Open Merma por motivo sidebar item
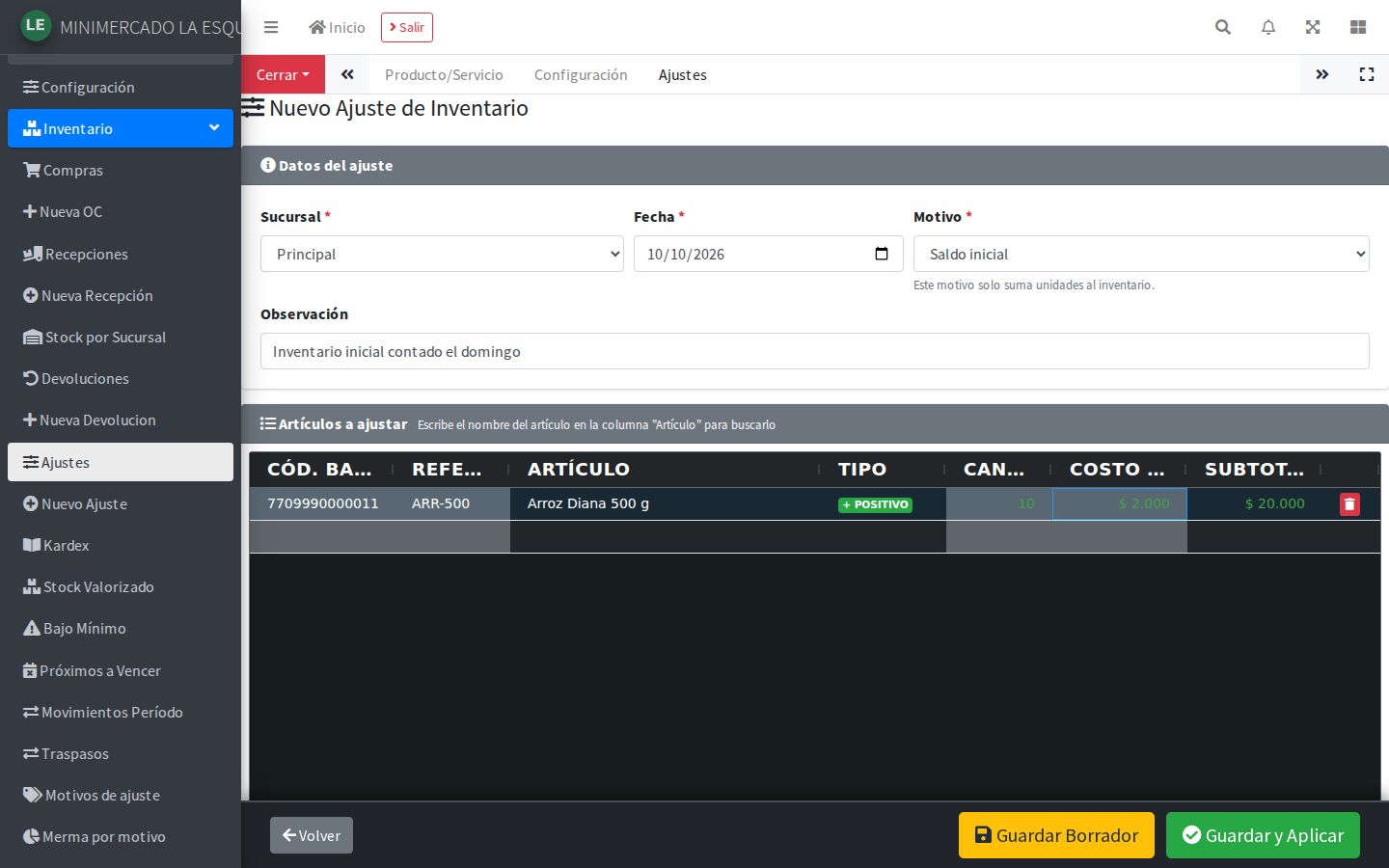 [121, 836]
